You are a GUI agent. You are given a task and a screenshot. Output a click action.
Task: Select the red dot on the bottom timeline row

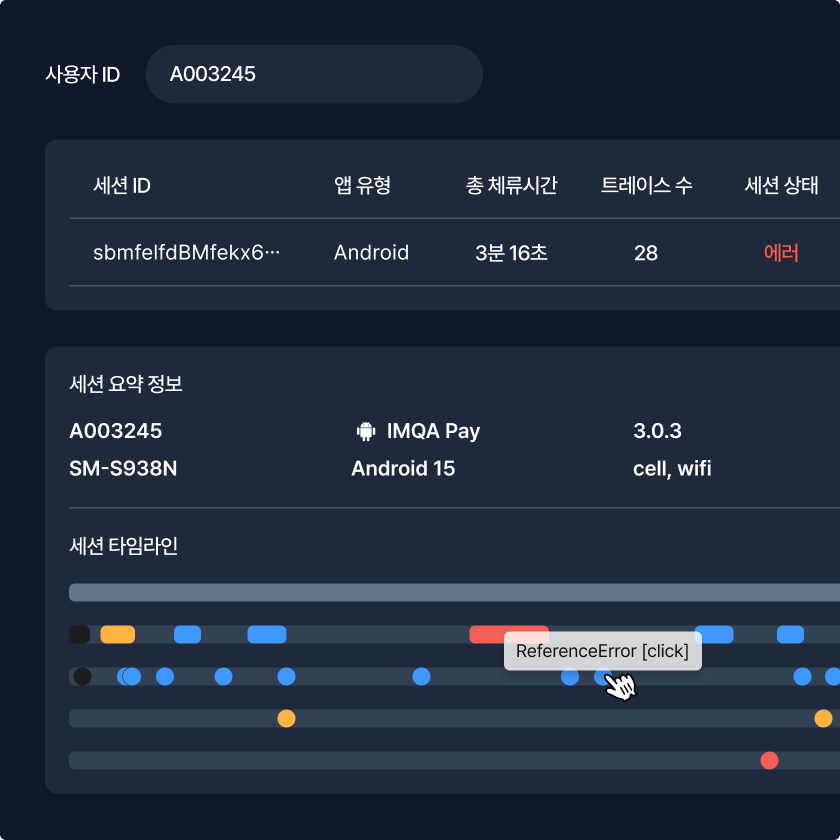pos(768,761)
